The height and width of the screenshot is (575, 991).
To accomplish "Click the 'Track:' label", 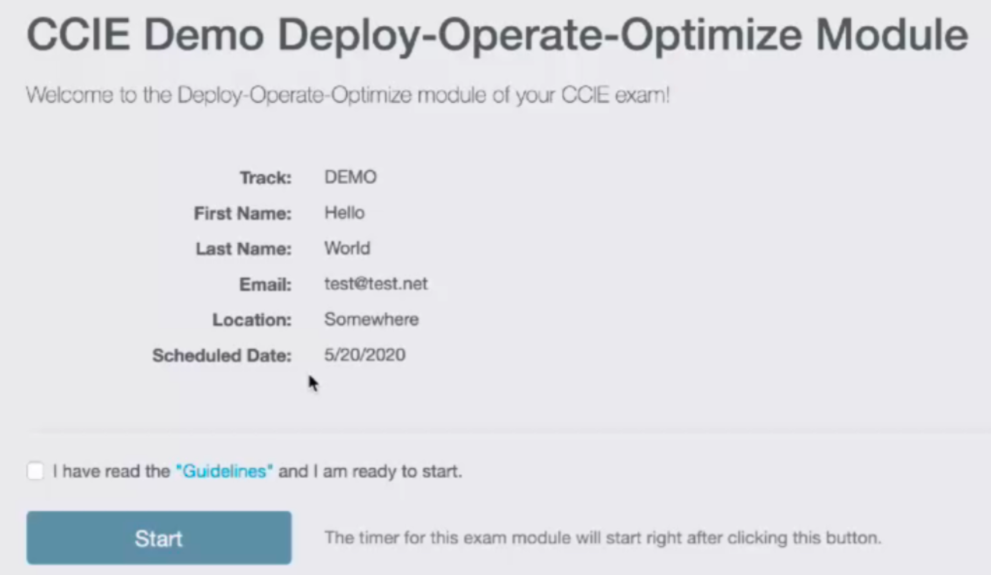I will tap(265, 178).
